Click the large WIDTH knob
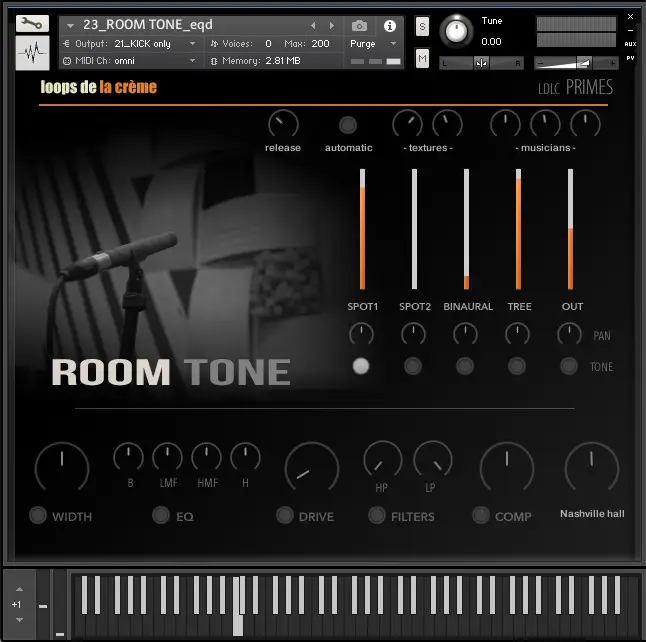This screenshot has width=646, height=642. [62, 468]
